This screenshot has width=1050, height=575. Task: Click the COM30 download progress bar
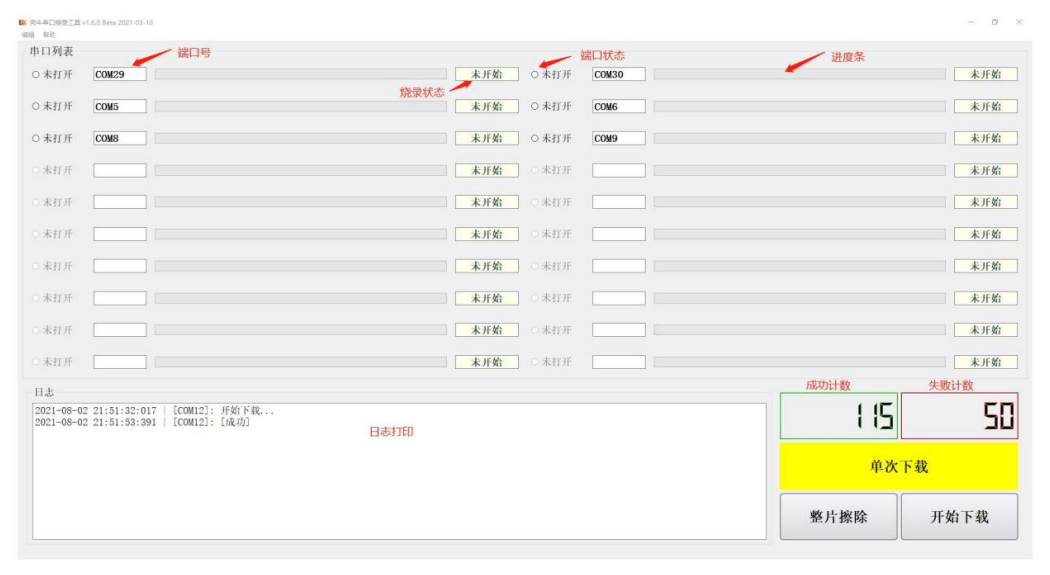(x=800, y=74)
